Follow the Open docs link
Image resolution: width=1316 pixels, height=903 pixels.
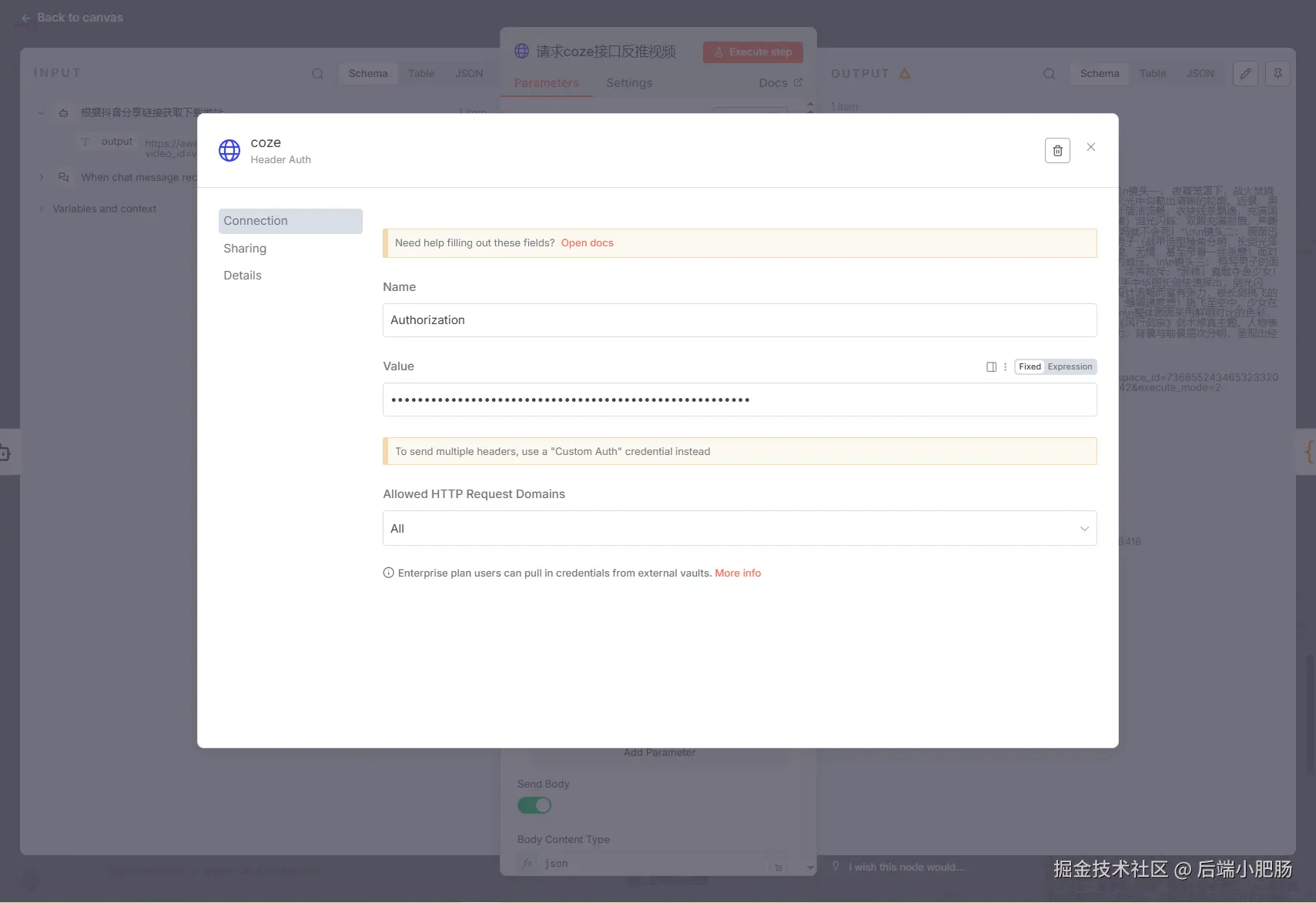point(588,243)
